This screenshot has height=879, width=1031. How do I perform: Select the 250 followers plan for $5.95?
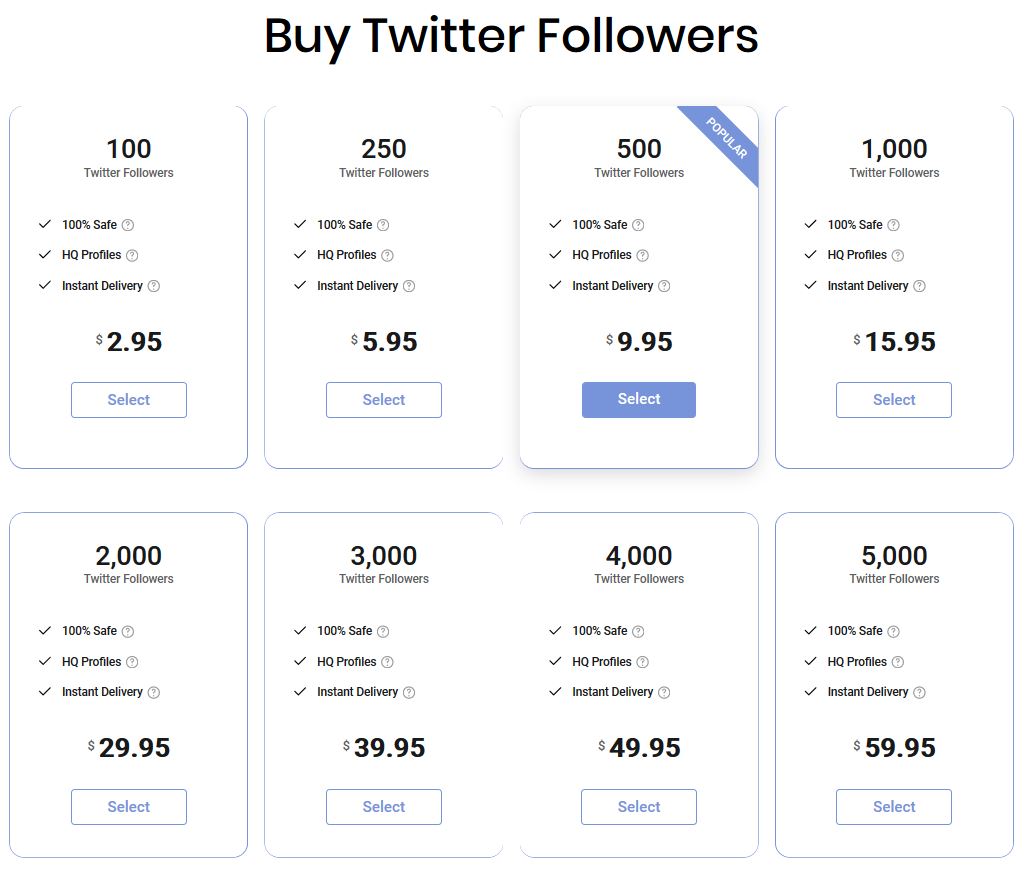pyautogui.click(x=384, y=400)
